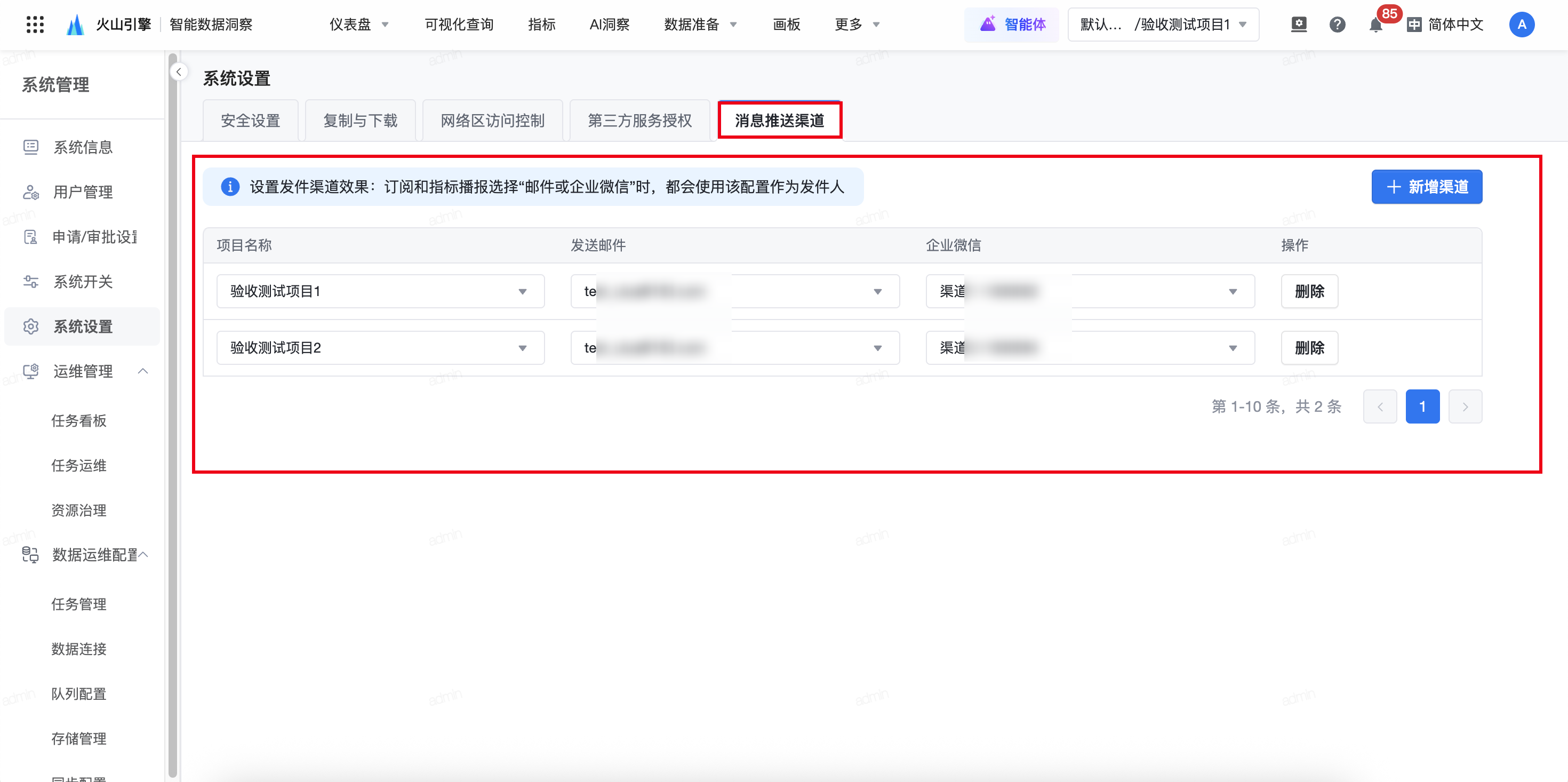The height and width of the screenshot is (782, 1568).
Task: Collapse the 数据运维配置 sidebar group
Action: (x=143, y=554)
